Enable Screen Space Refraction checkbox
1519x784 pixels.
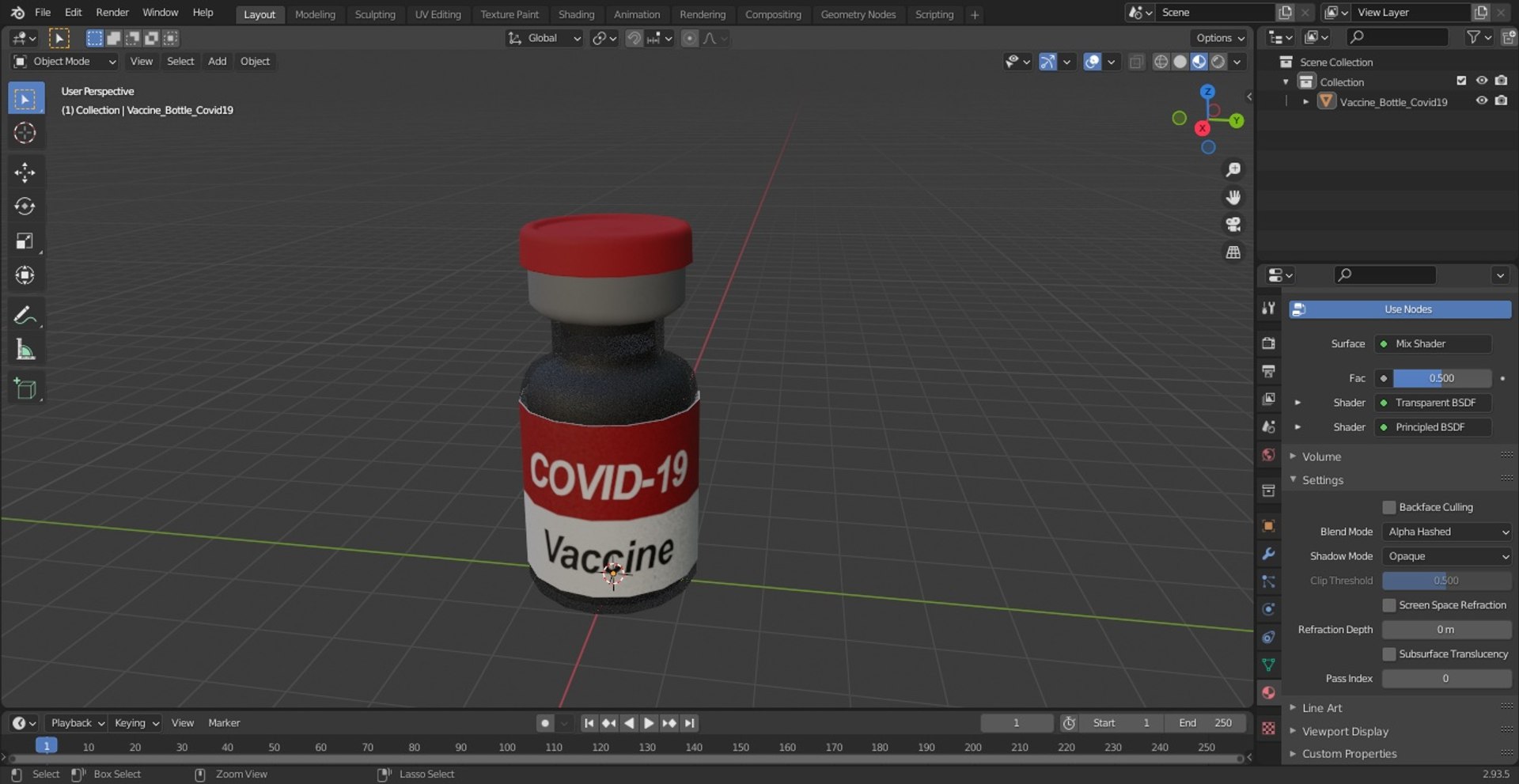point(1388,605)
